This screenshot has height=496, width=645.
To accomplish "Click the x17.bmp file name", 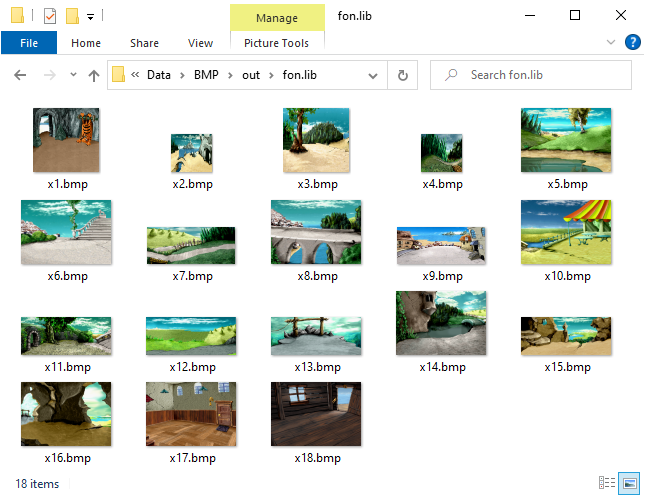I will [x=193, y=458].
